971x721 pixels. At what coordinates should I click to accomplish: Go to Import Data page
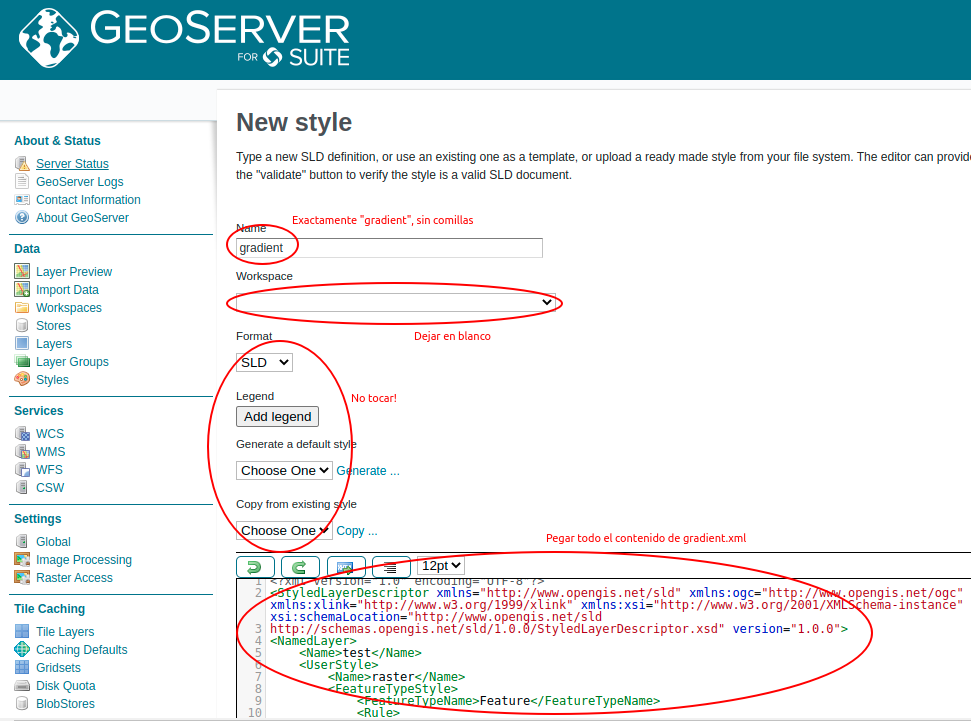(x=67, y=289)
